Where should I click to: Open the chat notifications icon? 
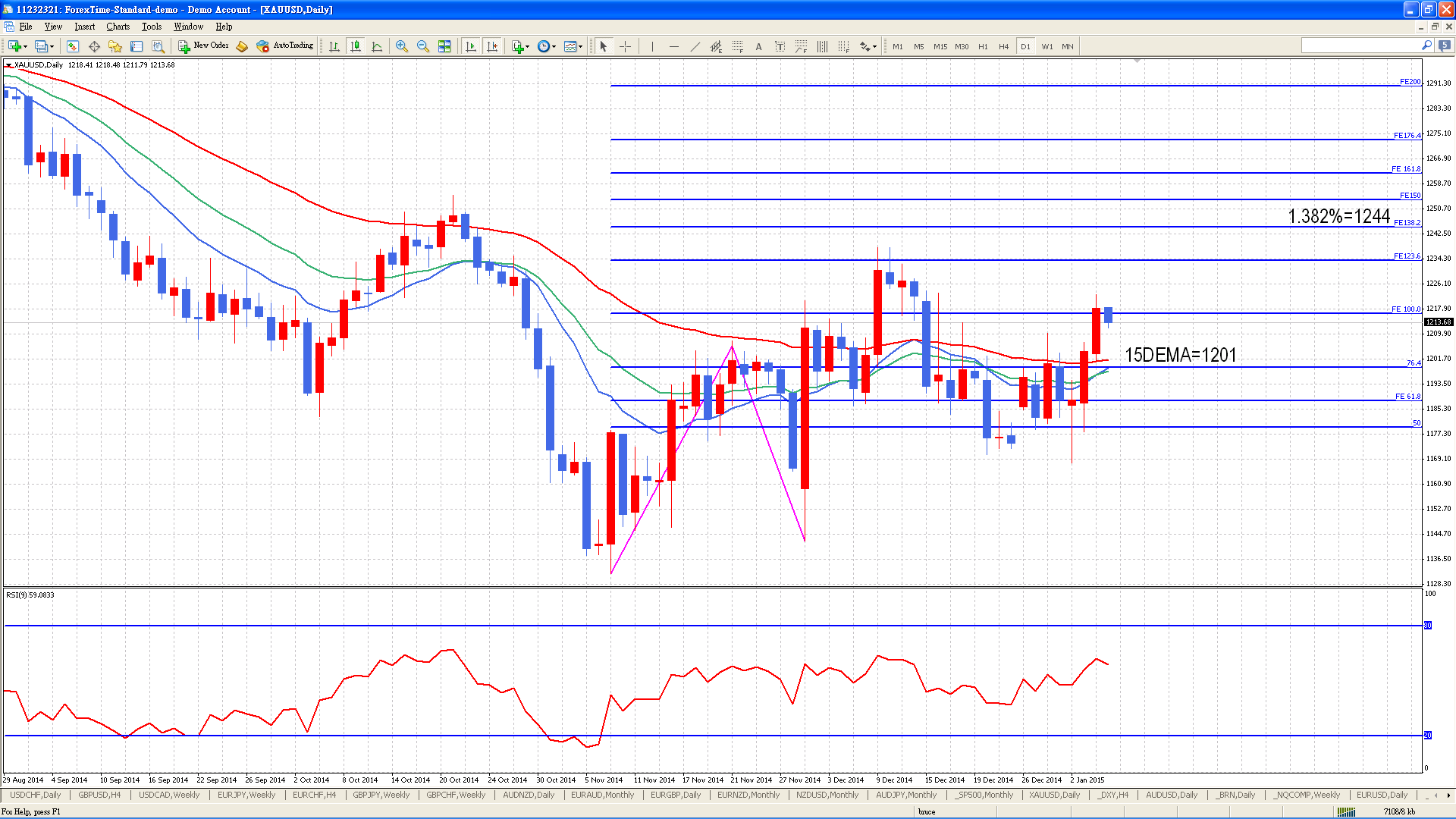(1445, 45)
